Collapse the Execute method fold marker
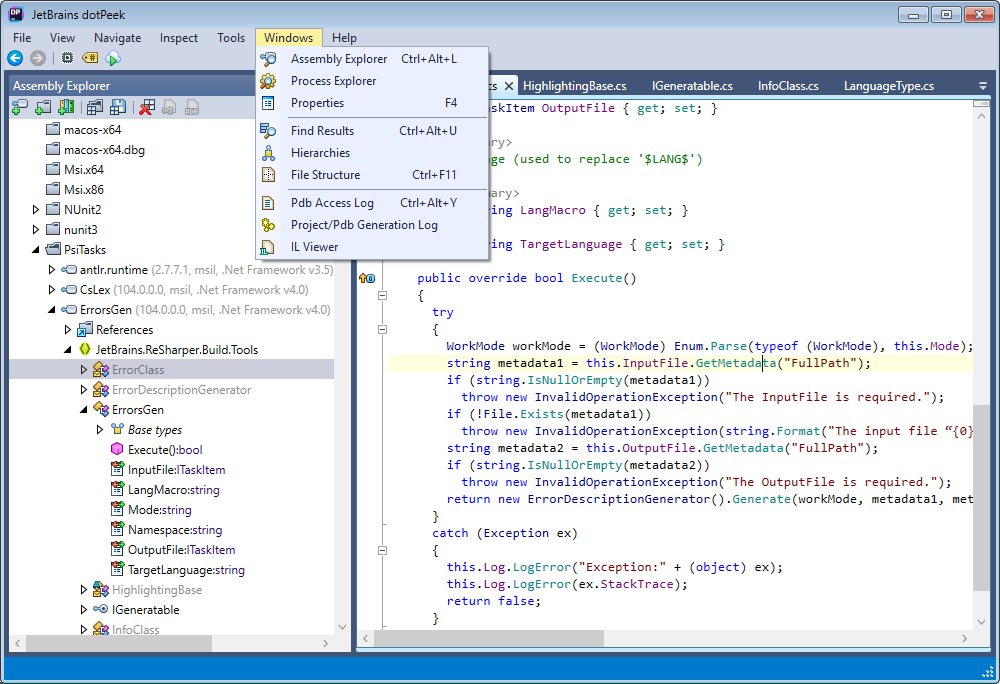The height and width of the screenshot is (684, 1000). tap(382, 296)
